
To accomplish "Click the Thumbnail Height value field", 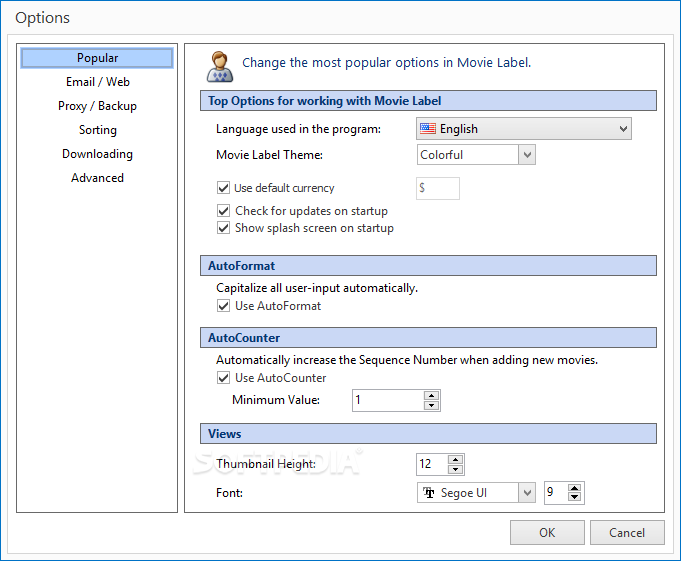I will click(432, 464).
